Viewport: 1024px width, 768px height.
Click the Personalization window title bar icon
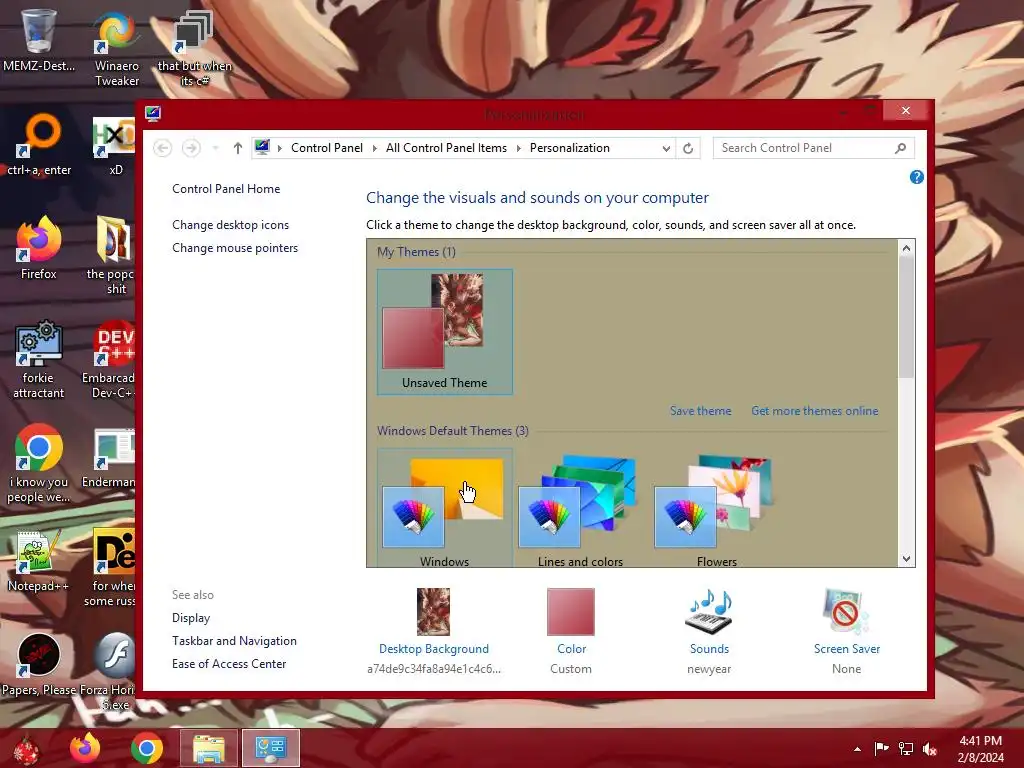pos(153,114)
